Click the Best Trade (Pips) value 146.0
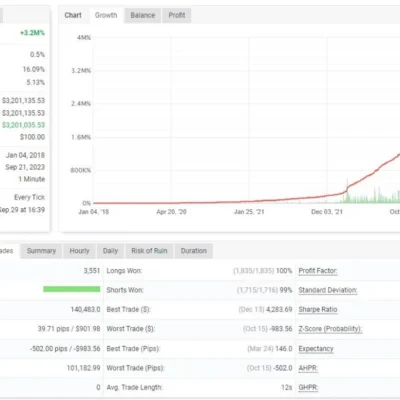Screen dimensions: 400x400 (x=284, y=349)
